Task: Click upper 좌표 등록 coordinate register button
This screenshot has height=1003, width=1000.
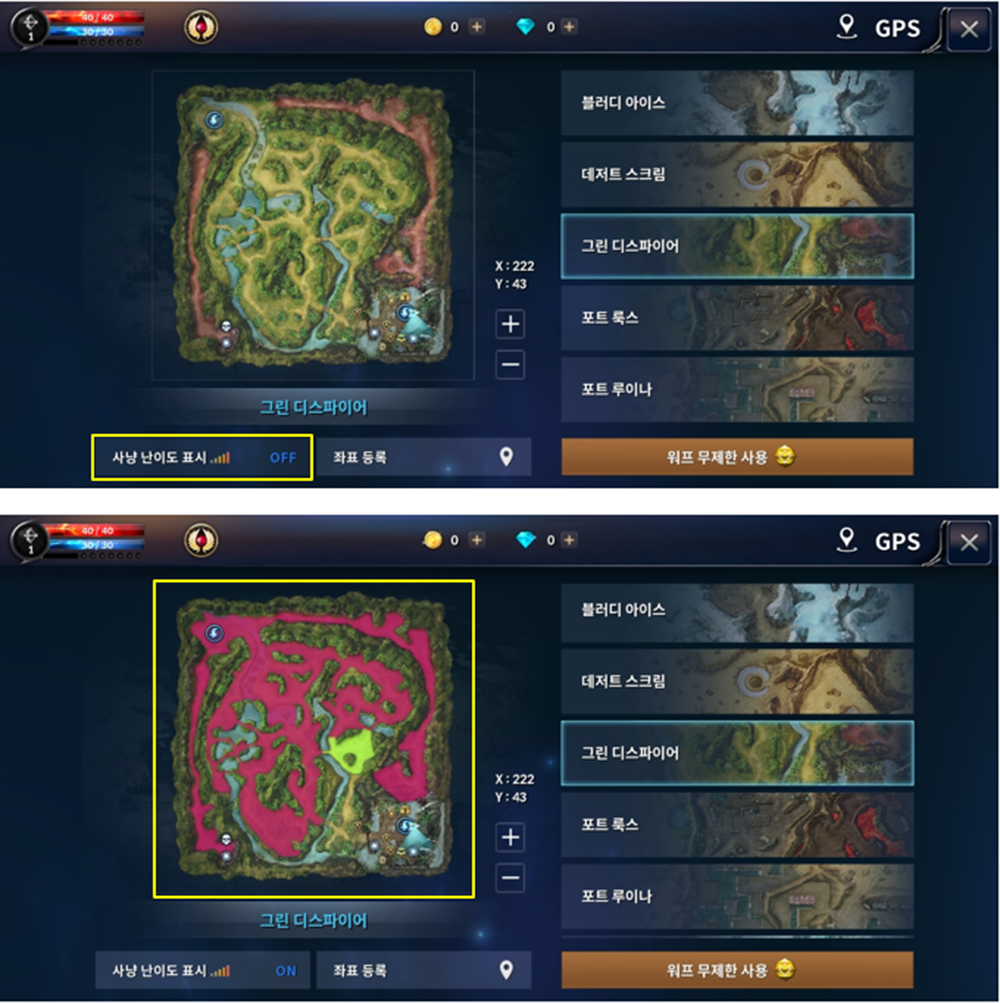Action: pyautogui.click(x=424, y=457)
